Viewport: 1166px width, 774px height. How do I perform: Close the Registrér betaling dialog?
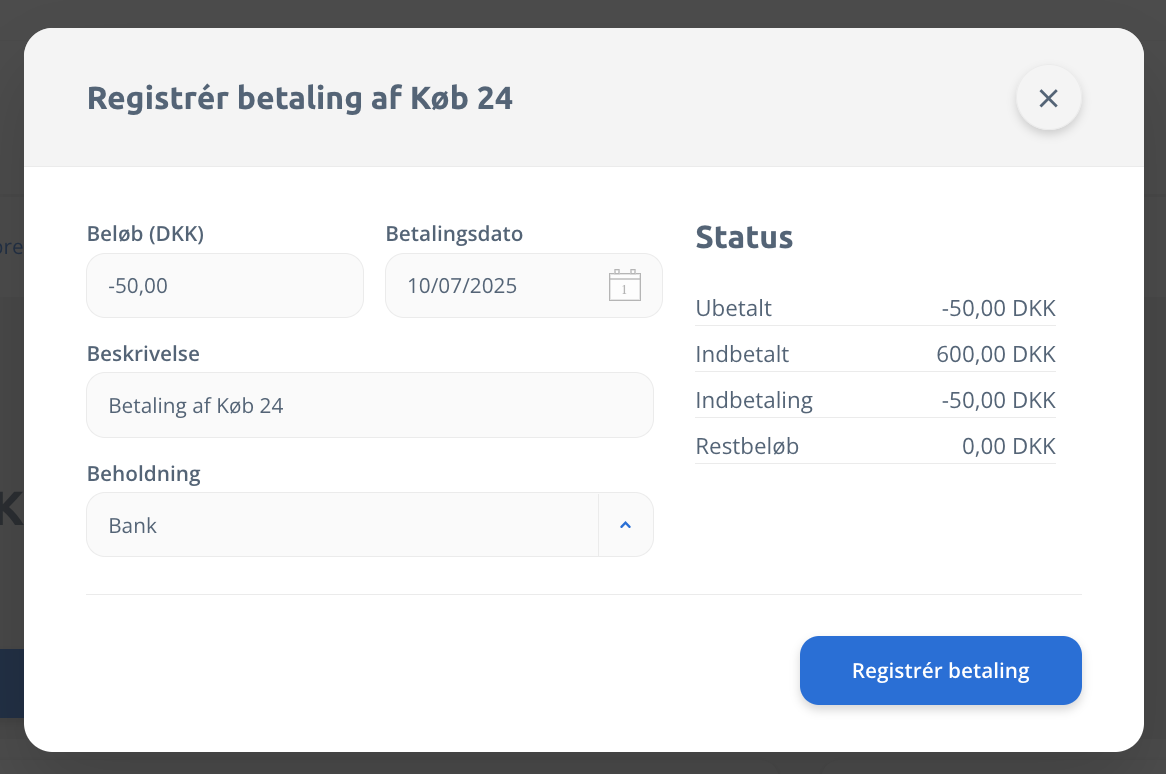1048,98
